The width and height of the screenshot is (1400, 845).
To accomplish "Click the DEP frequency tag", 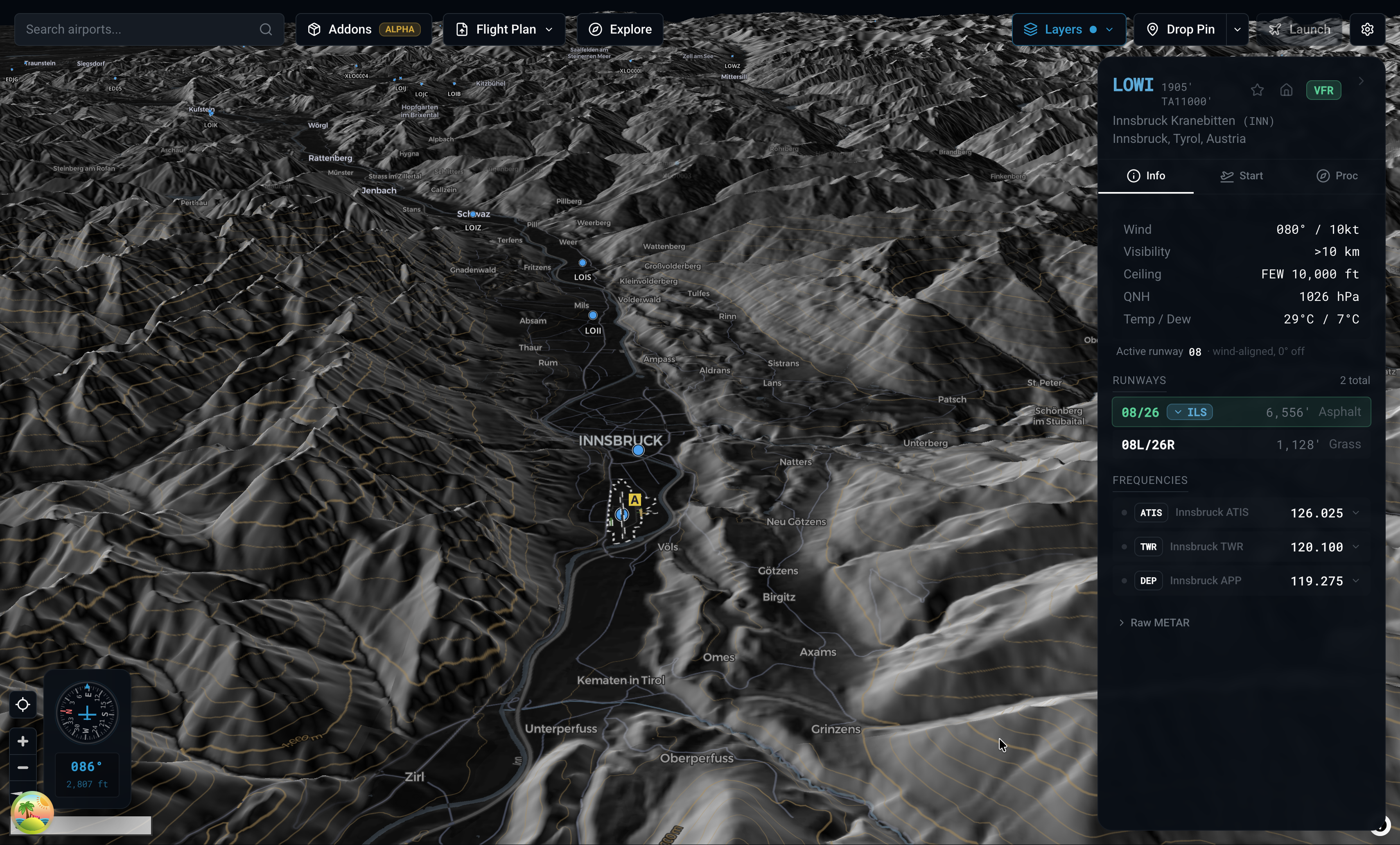I will pyautogui.click(x=1148, y=581).
